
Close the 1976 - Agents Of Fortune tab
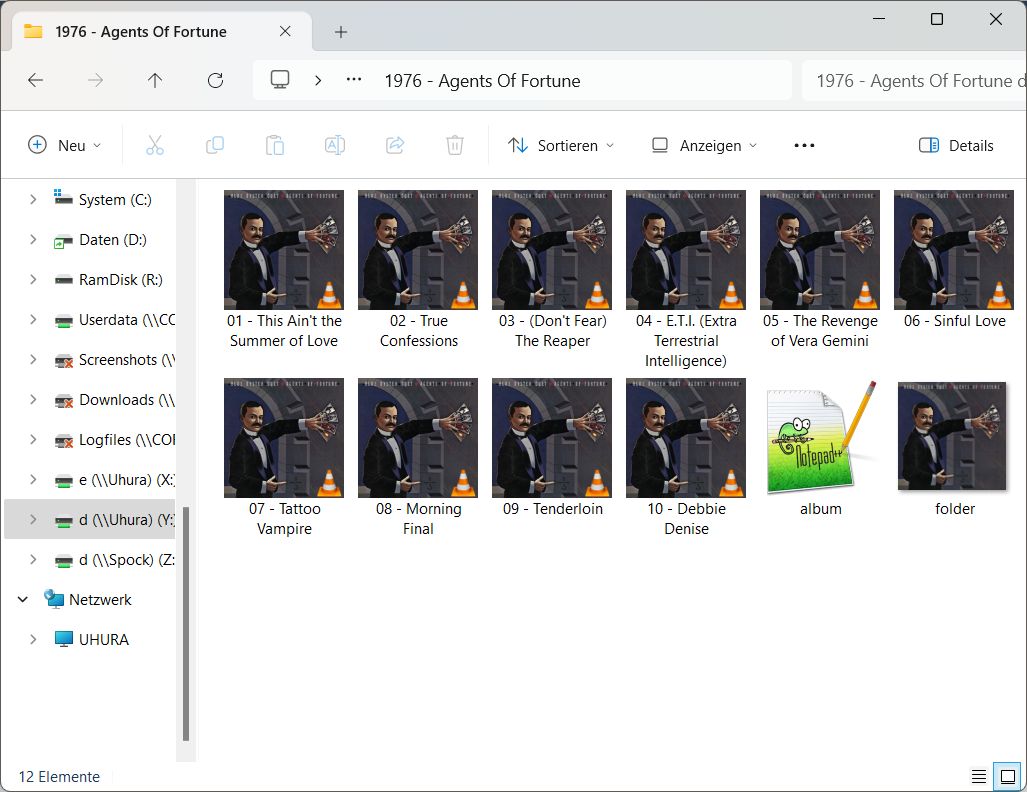285,31
